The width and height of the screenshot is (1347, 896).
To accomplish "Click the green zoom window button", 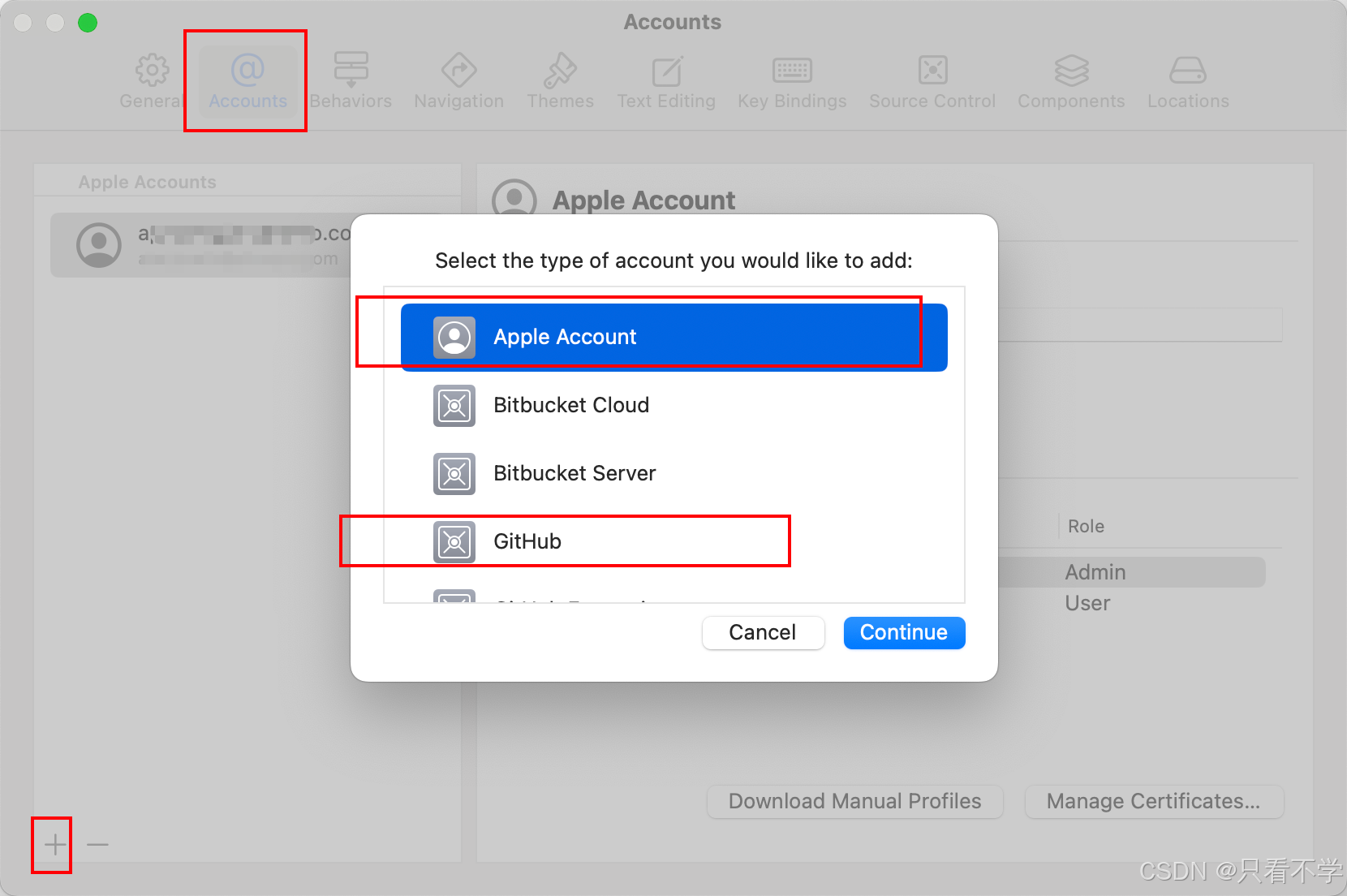I will tap(88, 23).
